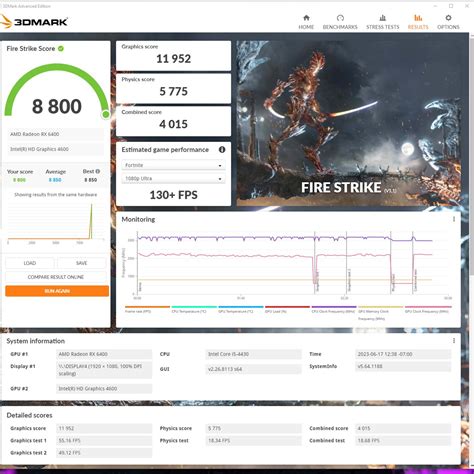This screenshot has width=474, height=474.
Task: Click the AMD Radeon RX 6400 label under score
Action: point(55,134)
